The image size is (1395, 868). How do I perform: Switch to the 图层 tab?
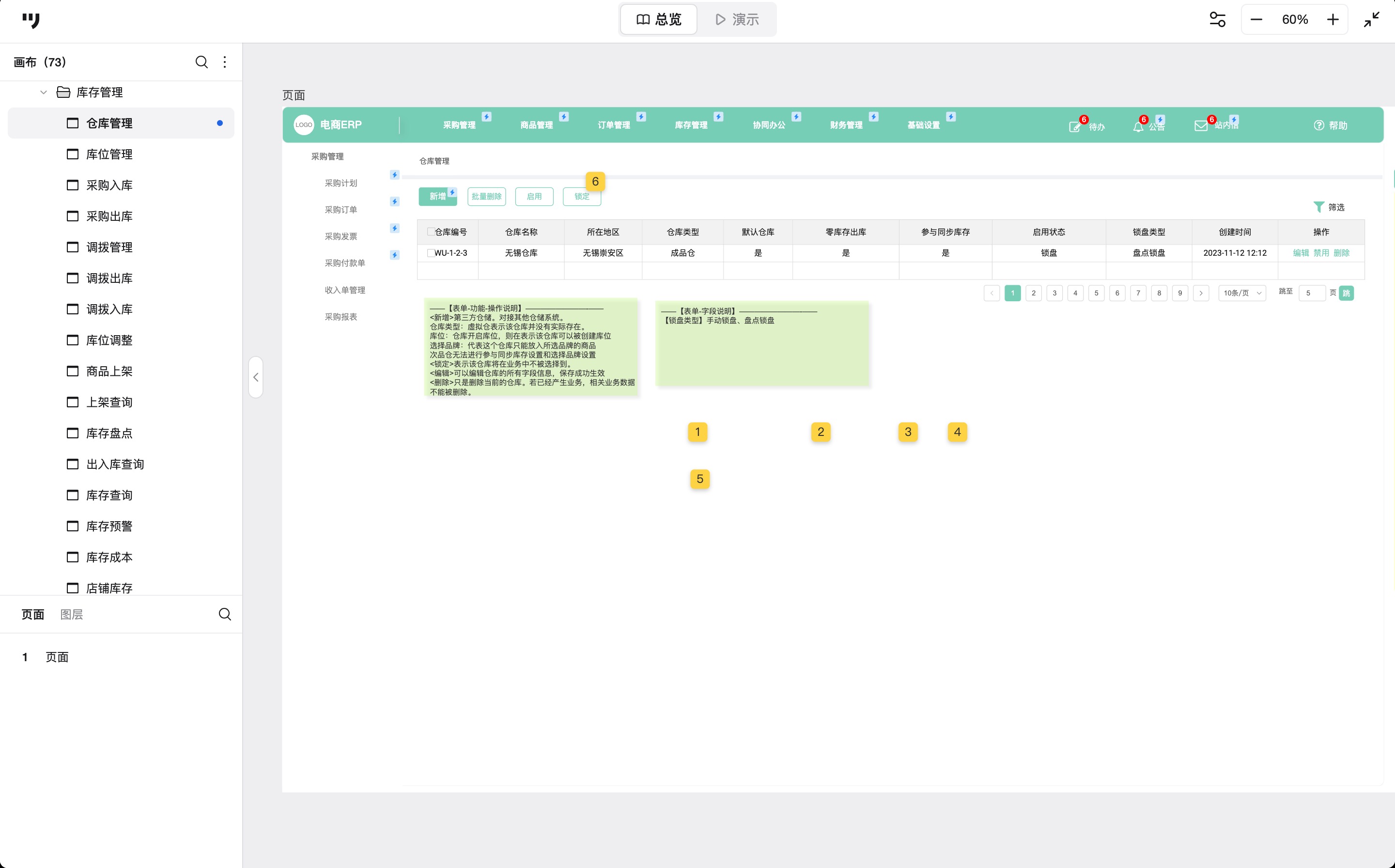tap(72, 614)
